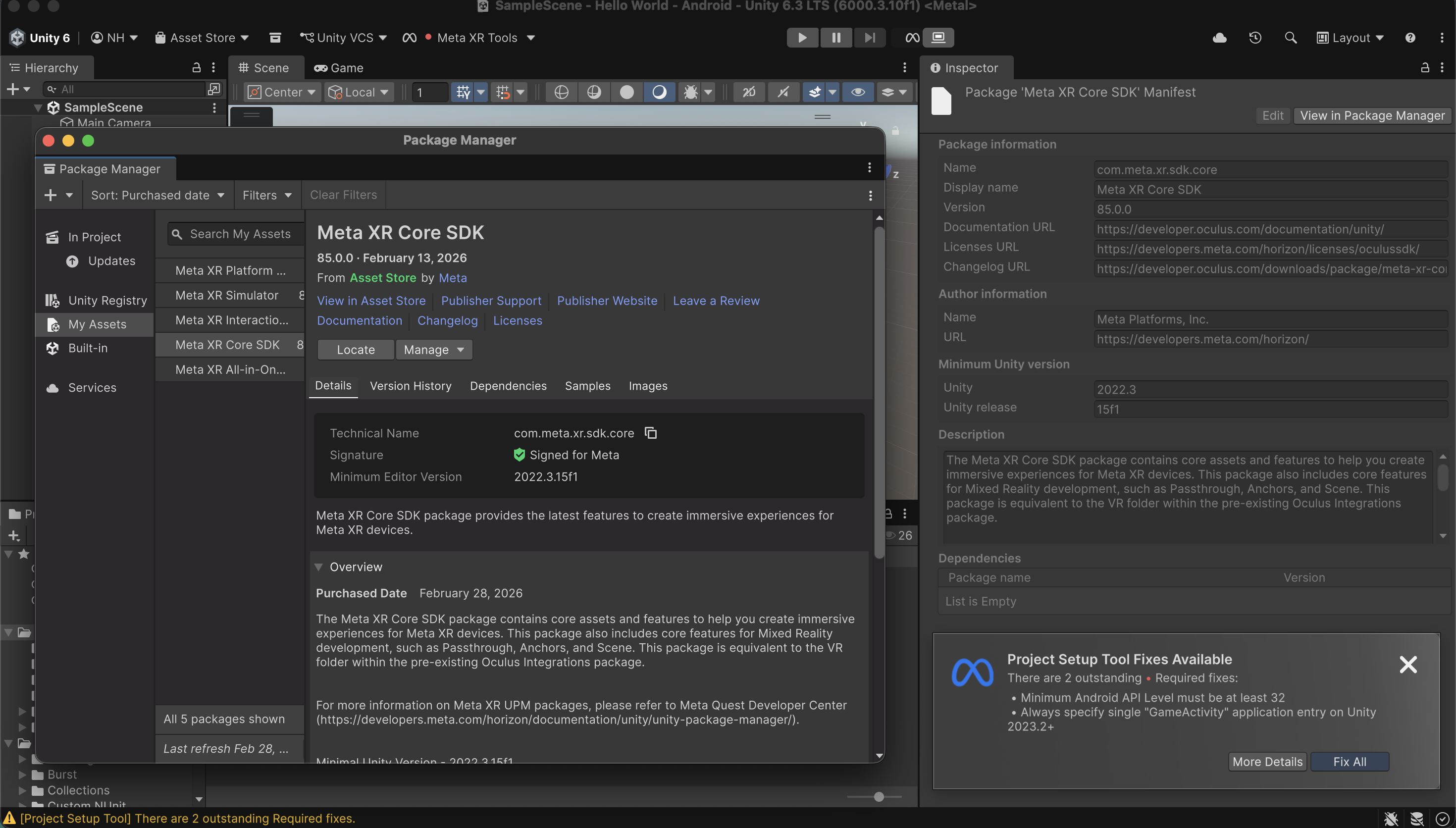This screenshot has height=828, width=1456.
Task: Click the global search magnifier icon
Action: coord(1290,38)
